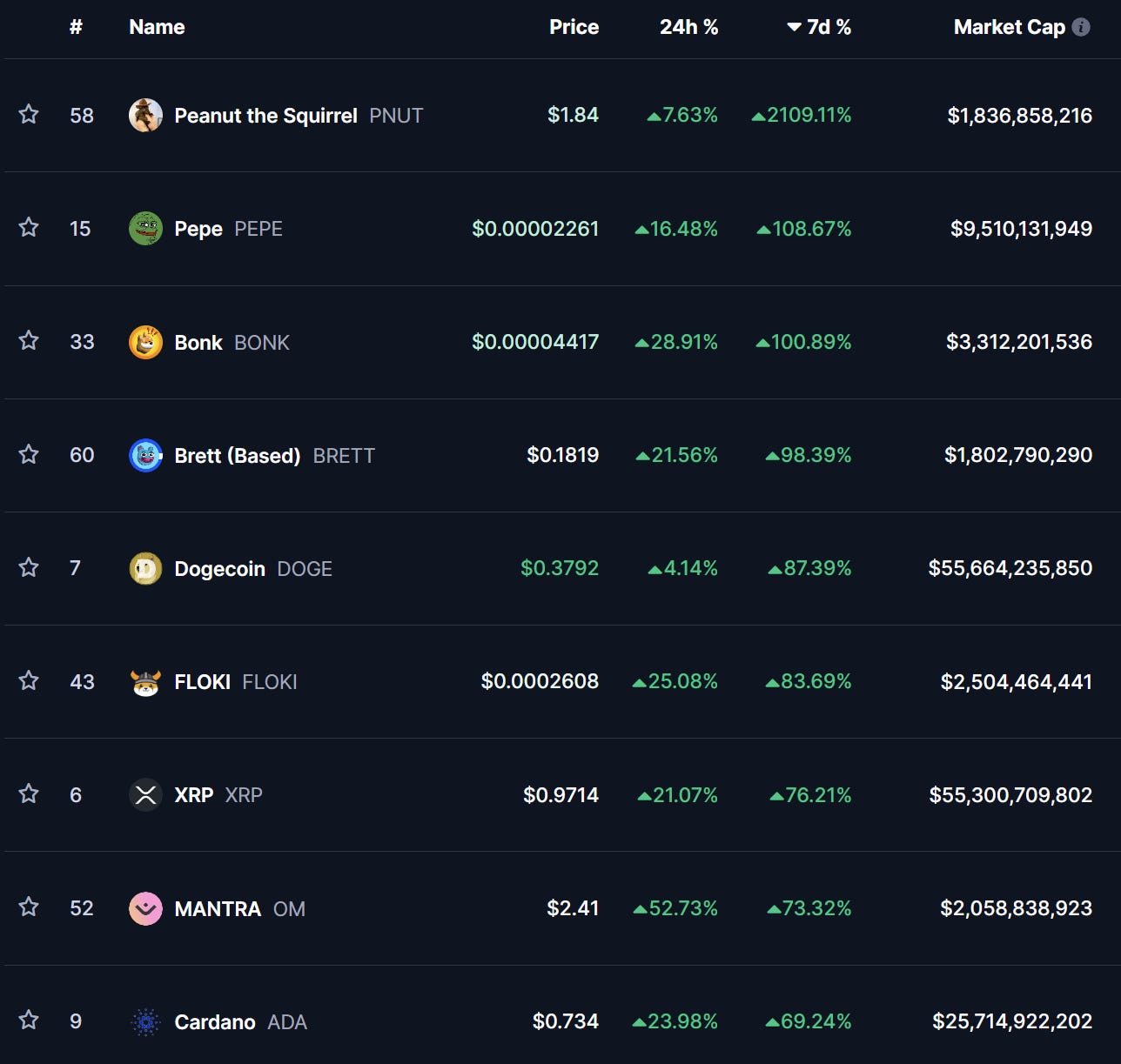
Task: Click the $0.9714 price
Action: [560, 795]
